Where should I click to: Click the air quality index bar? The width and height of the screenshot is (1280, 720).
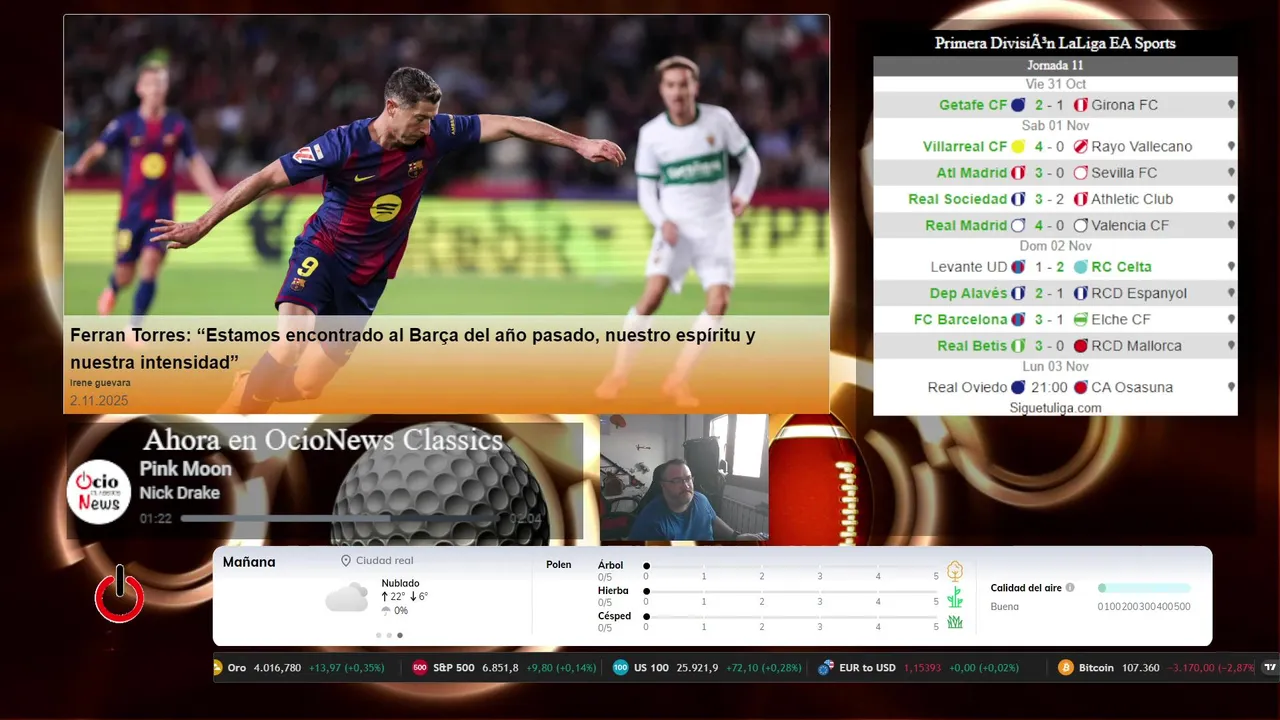[x=1144, y=588]
